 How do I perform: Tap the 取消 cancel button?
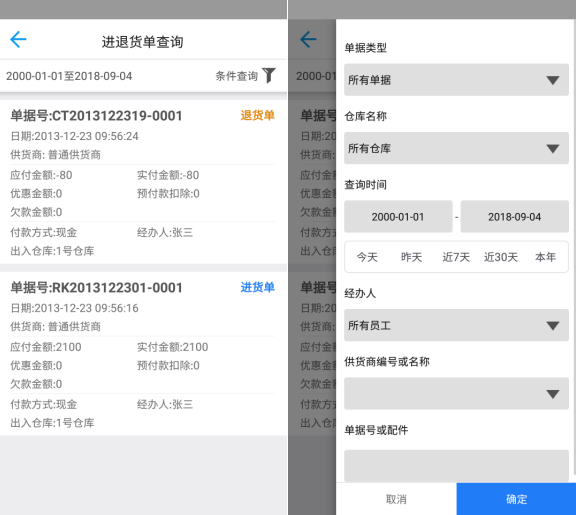click(396, 499)
